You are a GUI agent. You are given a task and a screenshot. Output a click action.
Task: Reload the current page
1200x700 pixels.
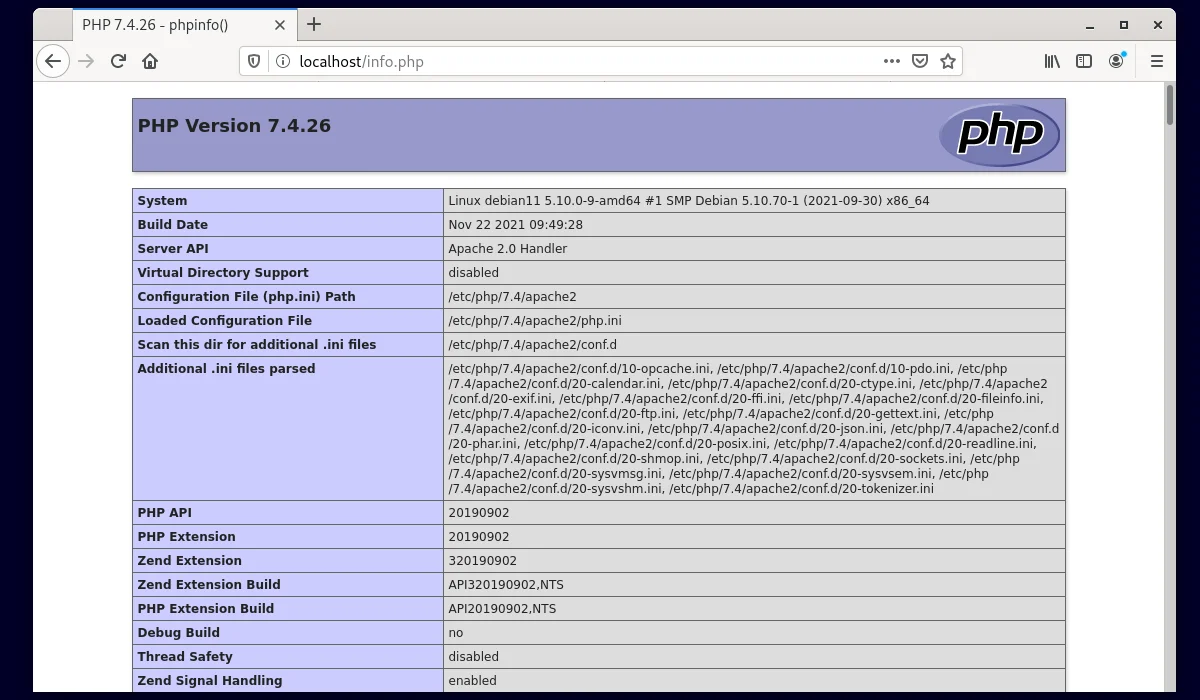(x=118, y=61)
